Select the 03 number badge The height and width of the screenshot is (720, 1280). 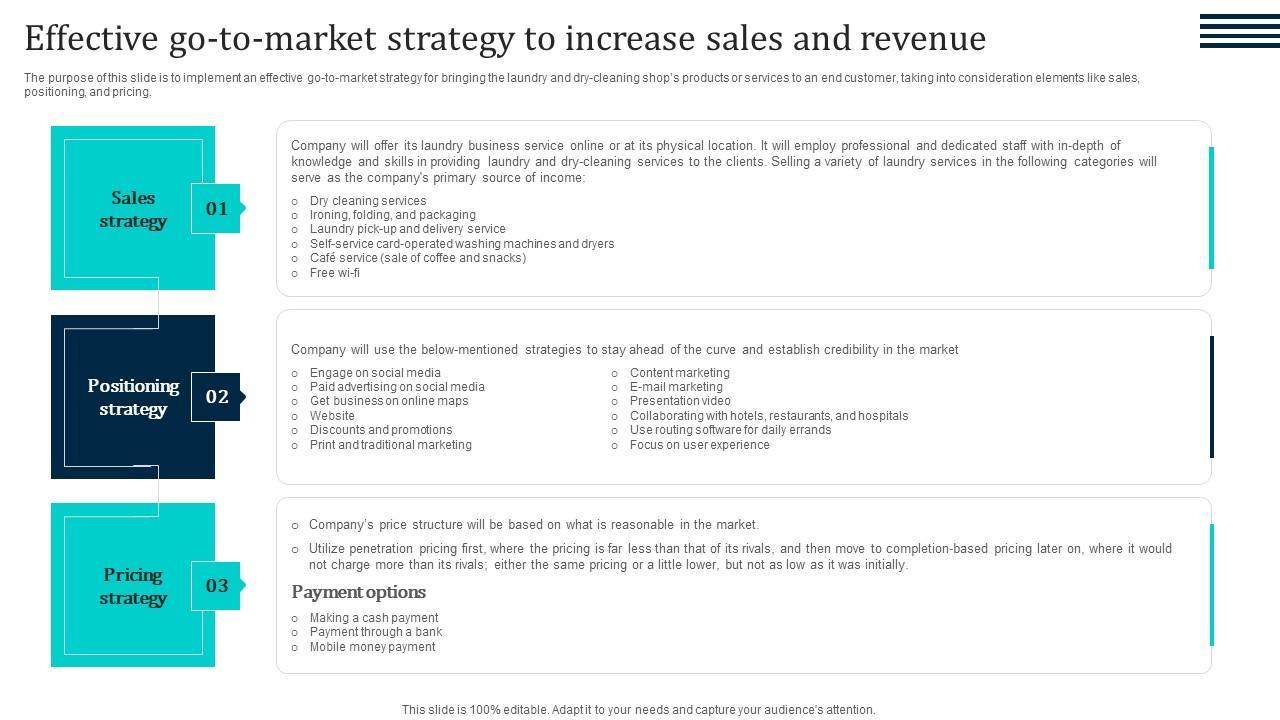pos(216,585)
